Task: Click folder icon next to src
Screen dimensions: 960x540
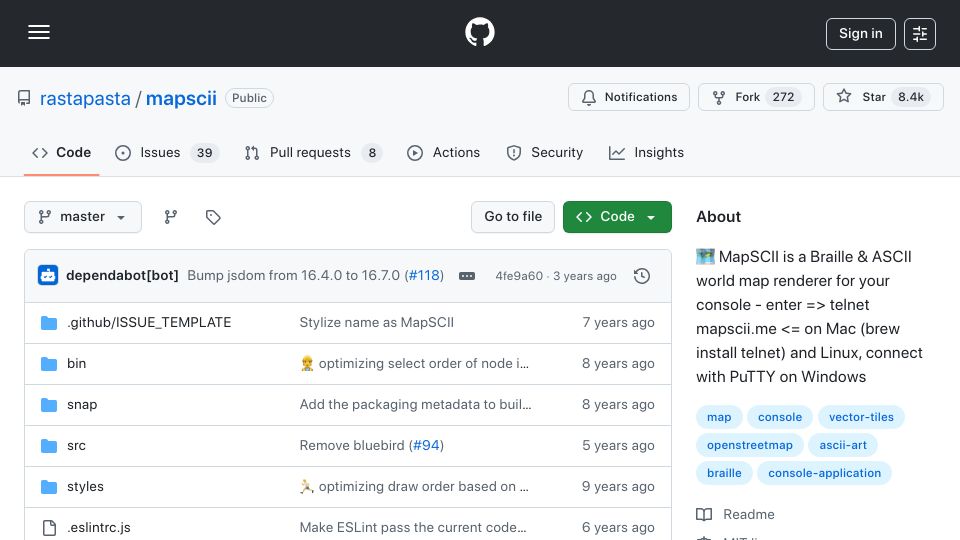Action: pyautogui.click(x=49, y=446)
